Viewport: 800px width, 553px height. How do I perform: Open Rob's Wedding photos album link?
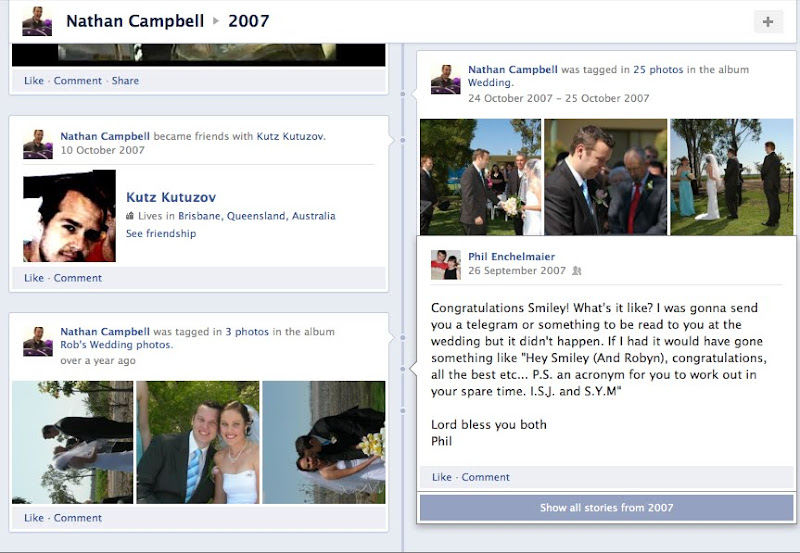pos(116,345)
